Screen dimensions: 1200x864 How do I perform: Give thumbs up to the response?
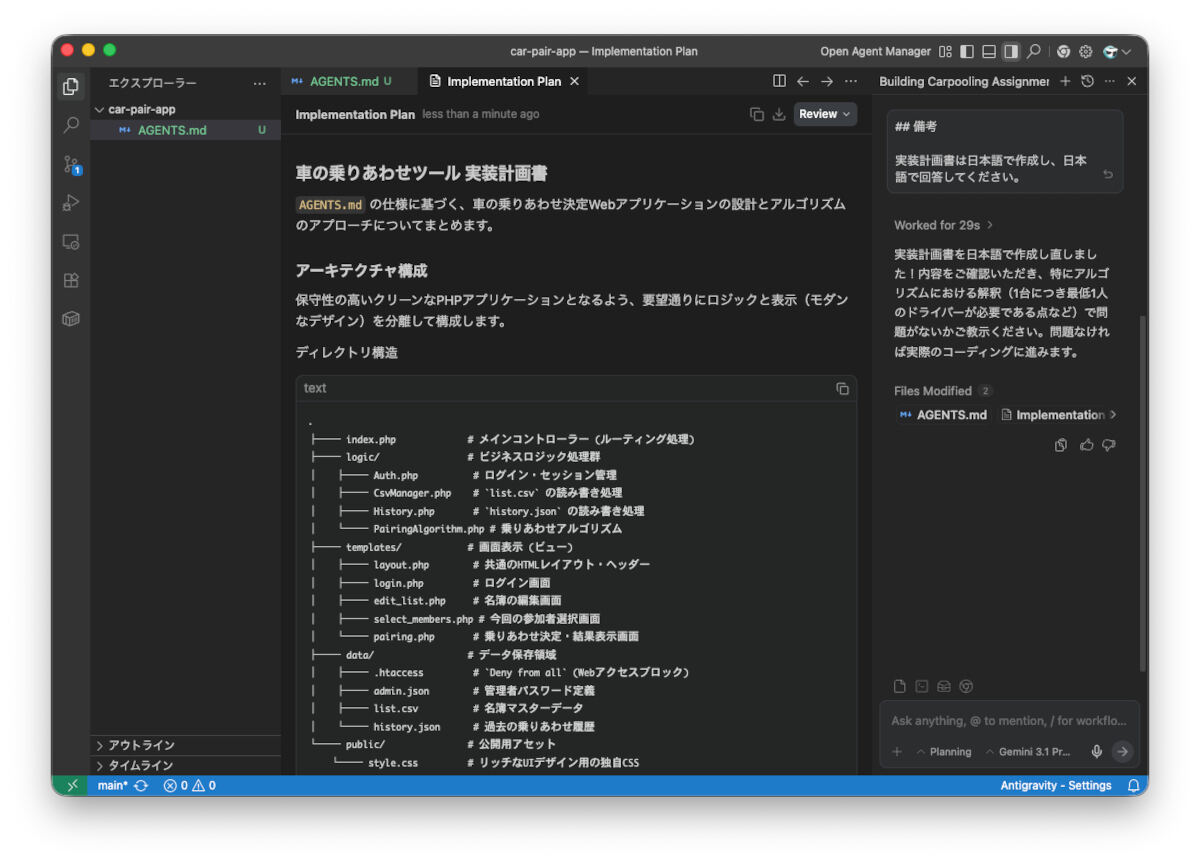pyautogui.click(x=1086, y=445)
